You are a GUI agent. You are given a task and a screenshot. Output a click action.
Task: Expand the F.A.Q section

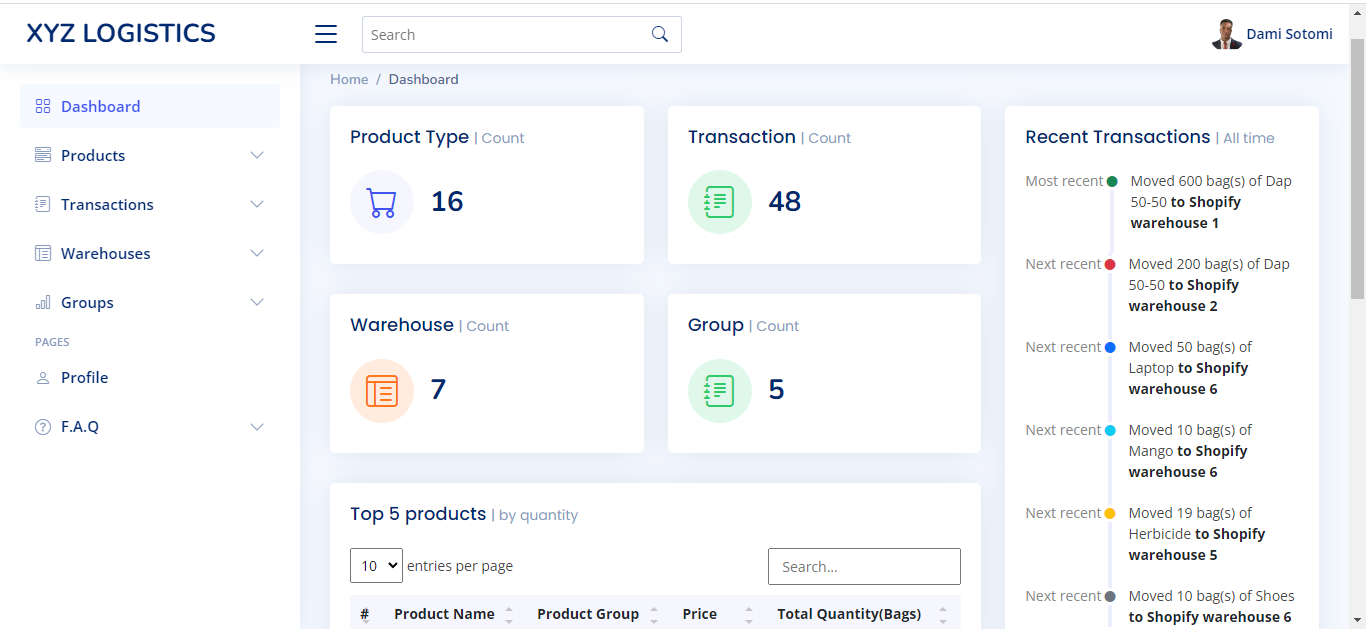point(257,426)
